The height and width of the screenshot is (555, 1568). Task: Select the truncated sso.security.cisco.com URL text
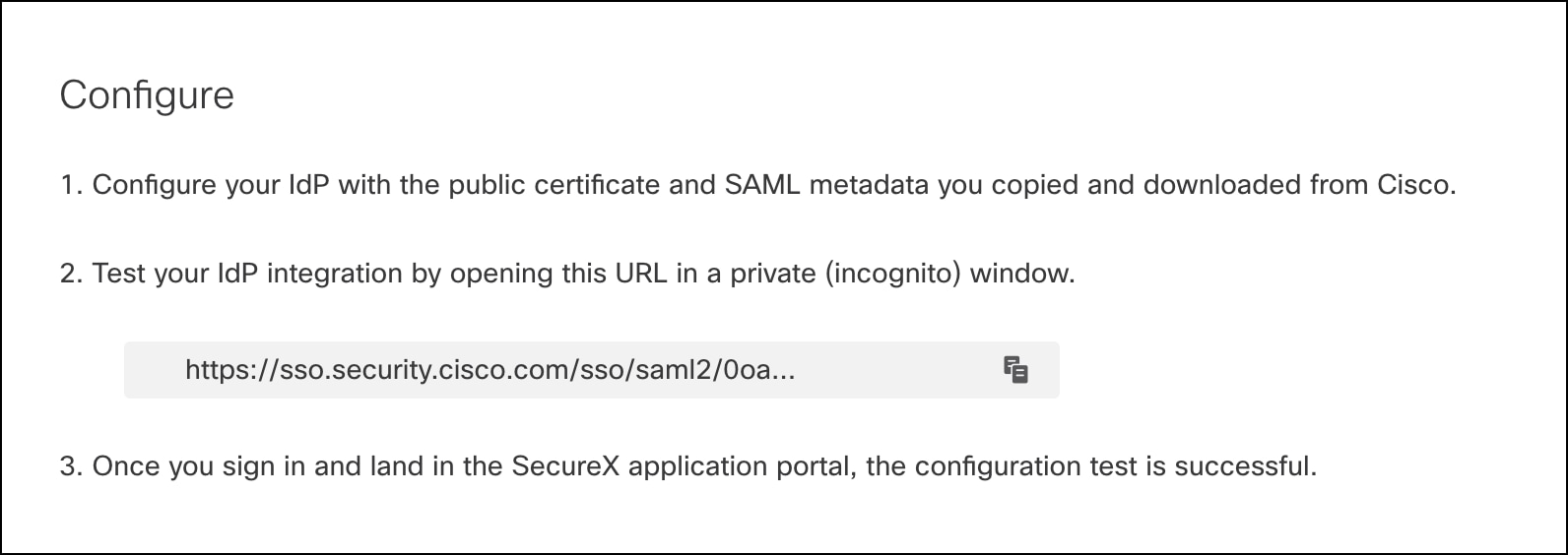[x=490, y=370]
